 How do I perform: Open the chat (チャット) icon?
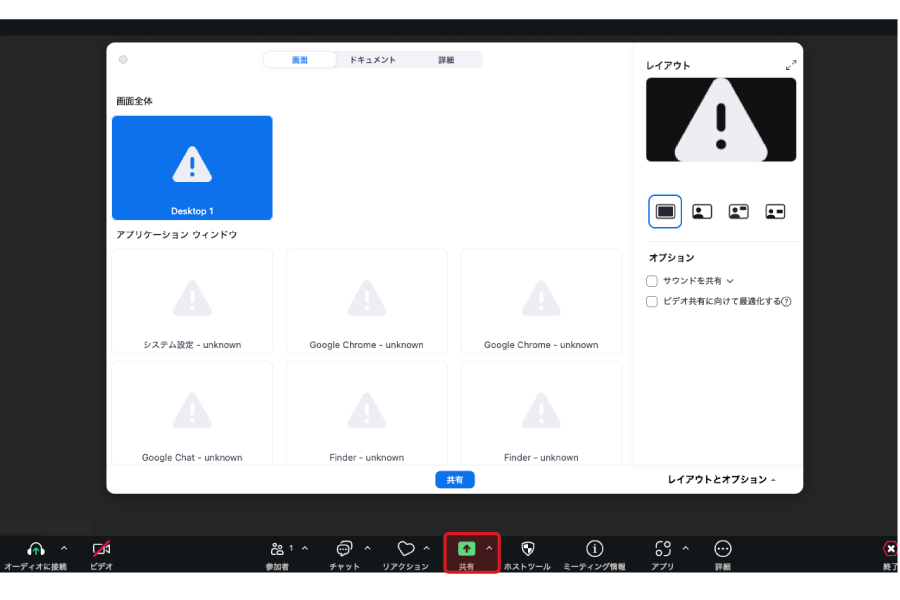[344, 549]
